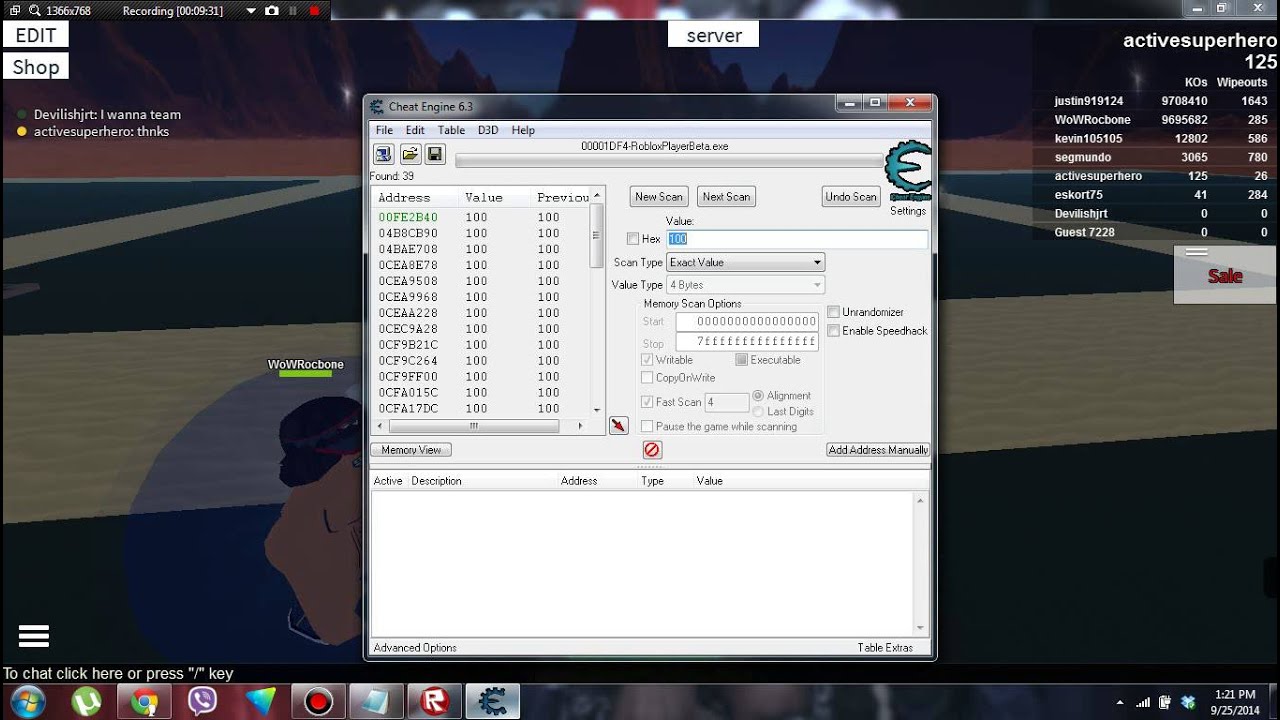Pause the recording in recorder bar

click(x=293, y=10)
